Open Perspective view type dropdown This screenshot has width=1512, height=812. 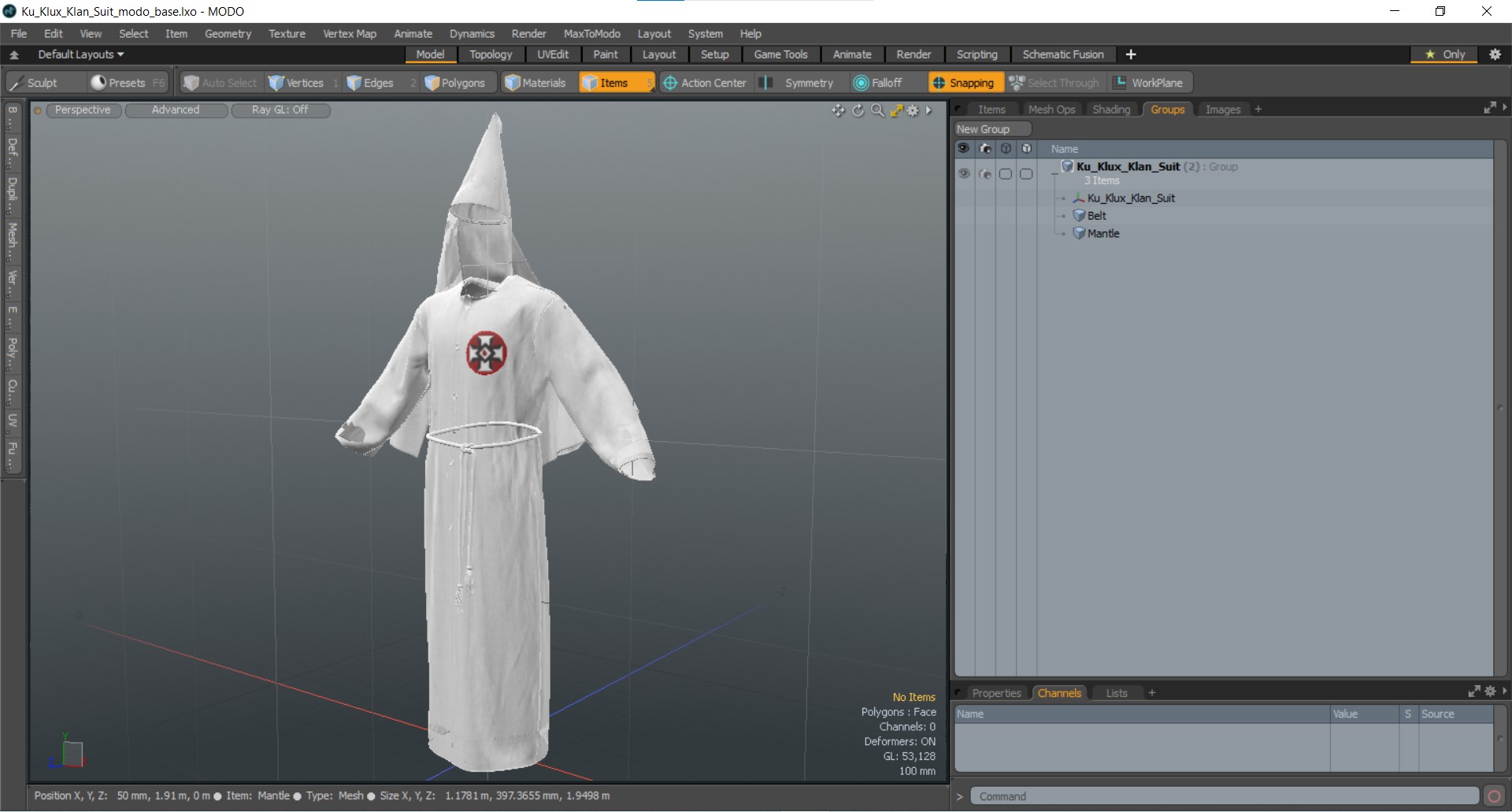pos(83,110)
